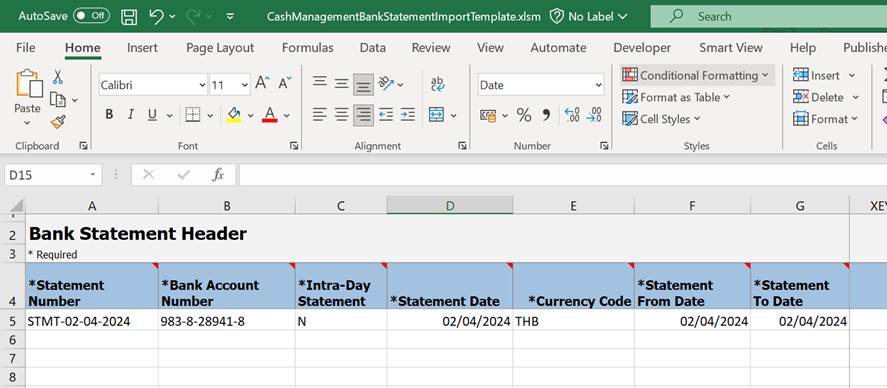Click the Save floppy disk icon
The image size is (887, 388).
click(130, 16)
